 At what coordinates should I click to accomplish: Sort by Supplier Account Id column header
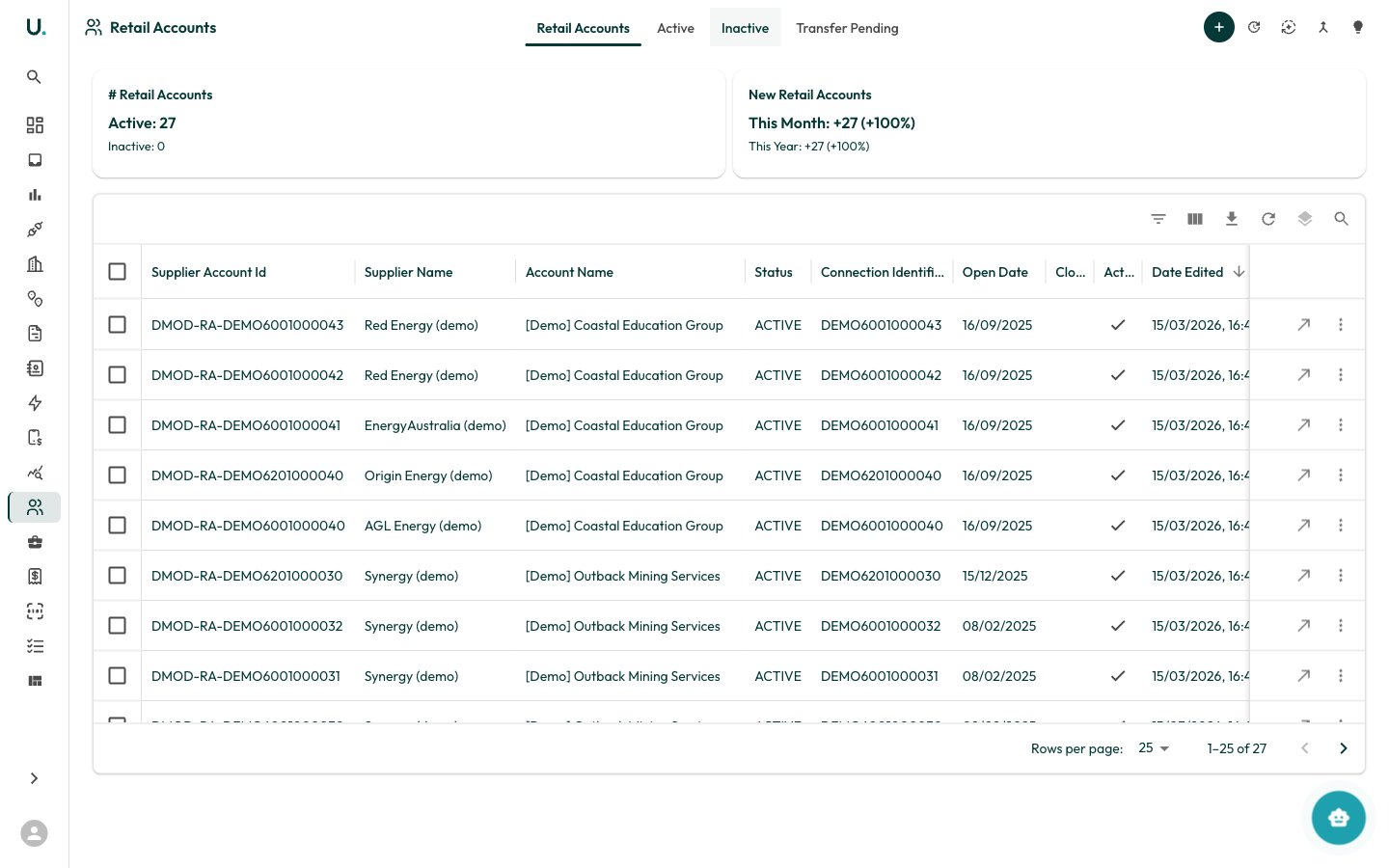point(208,272)
